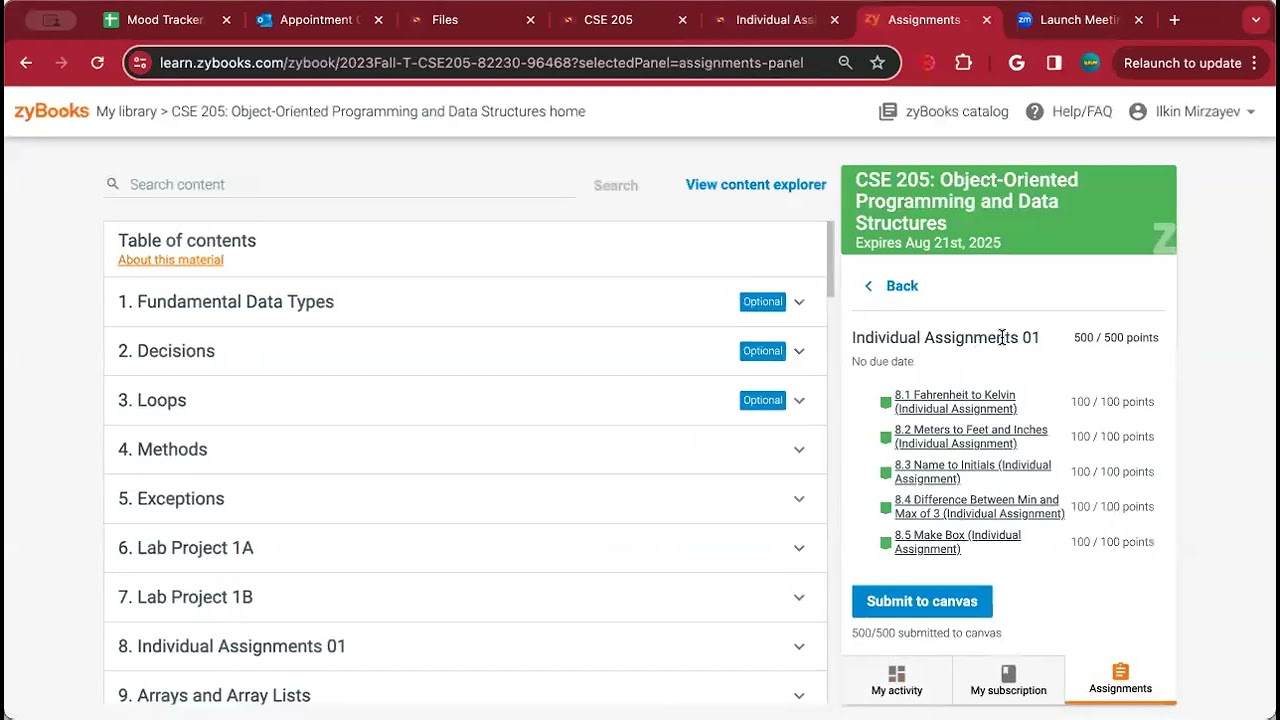Open Ilkin Mirzayev account dropdown
This screenshot has width=1280, height=720.
[1192, 112]
